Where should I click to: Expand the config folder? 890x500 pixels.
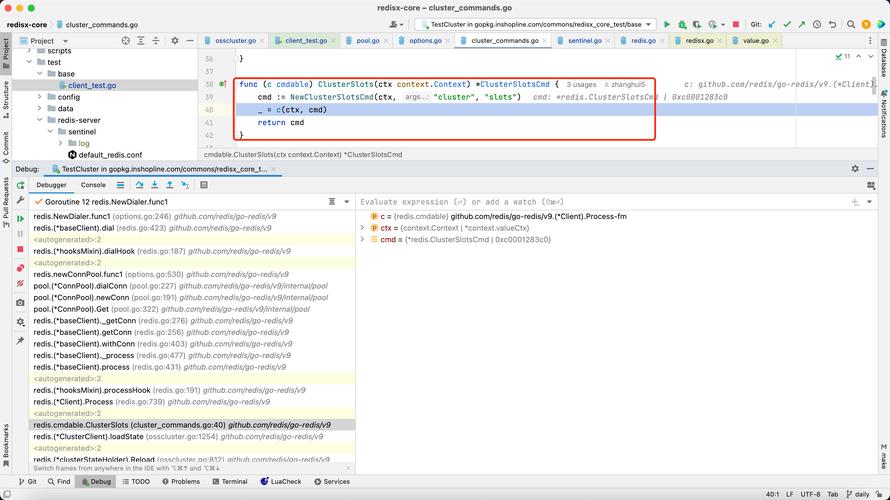40,97
